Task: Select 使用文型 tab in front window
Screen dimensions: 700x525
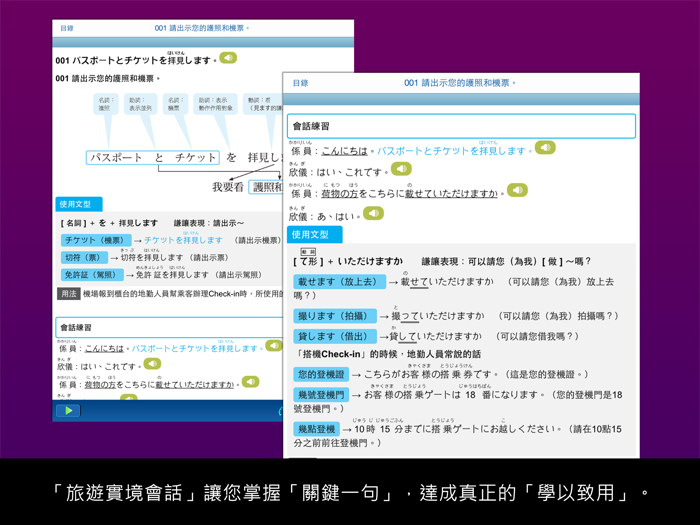Action: tap(314, 235)
